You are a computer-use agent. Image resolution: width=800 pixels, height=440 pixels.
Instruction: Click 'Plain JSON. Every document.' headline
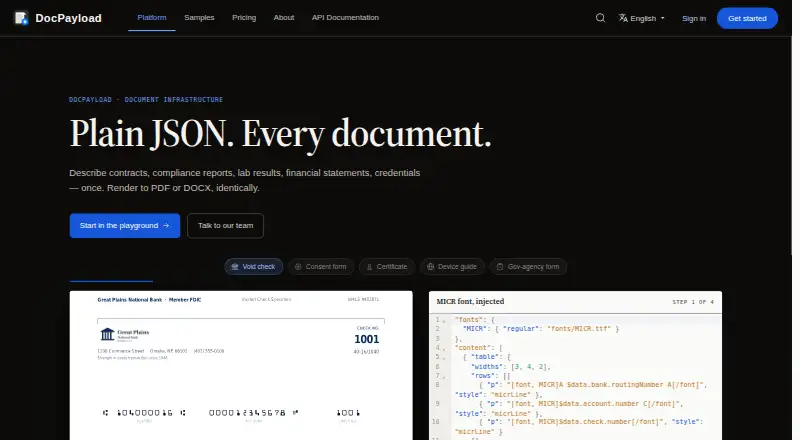[280, 134]
